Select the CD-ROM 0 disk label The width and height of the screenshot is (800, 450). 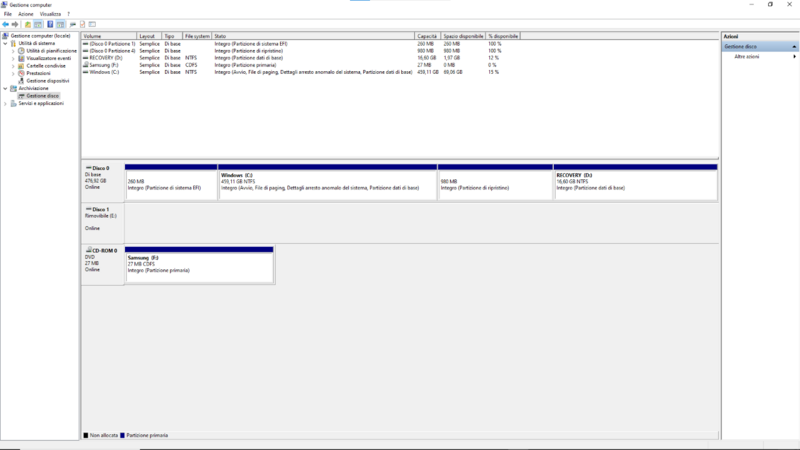coord(102,250)
